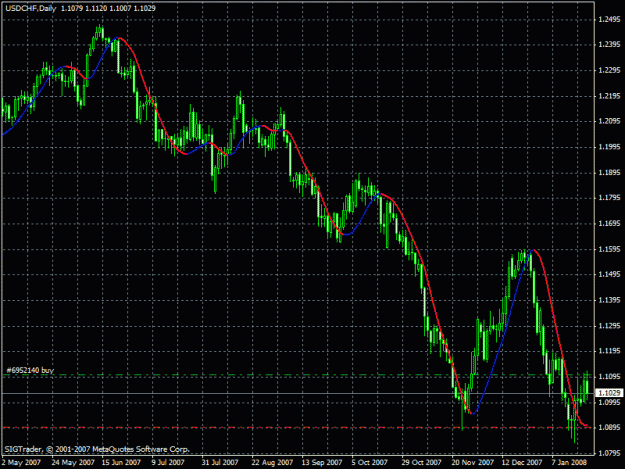Click the SIGTrader MetaQuotes copyright text
This screenshot has height=469, width=625.
pos(96,449)
